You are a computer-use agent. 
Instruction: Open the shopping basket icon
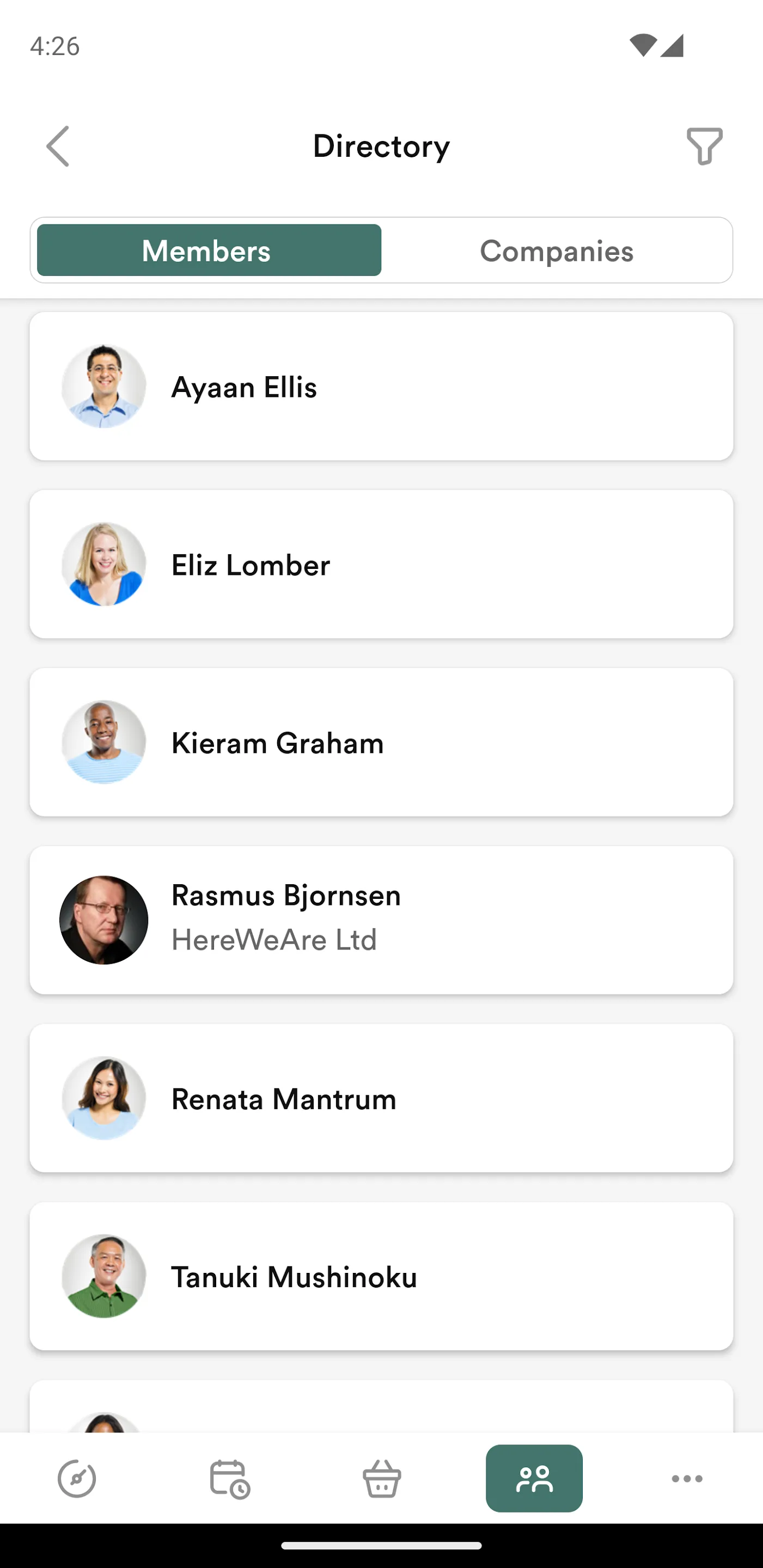[x=382, y=1478]
